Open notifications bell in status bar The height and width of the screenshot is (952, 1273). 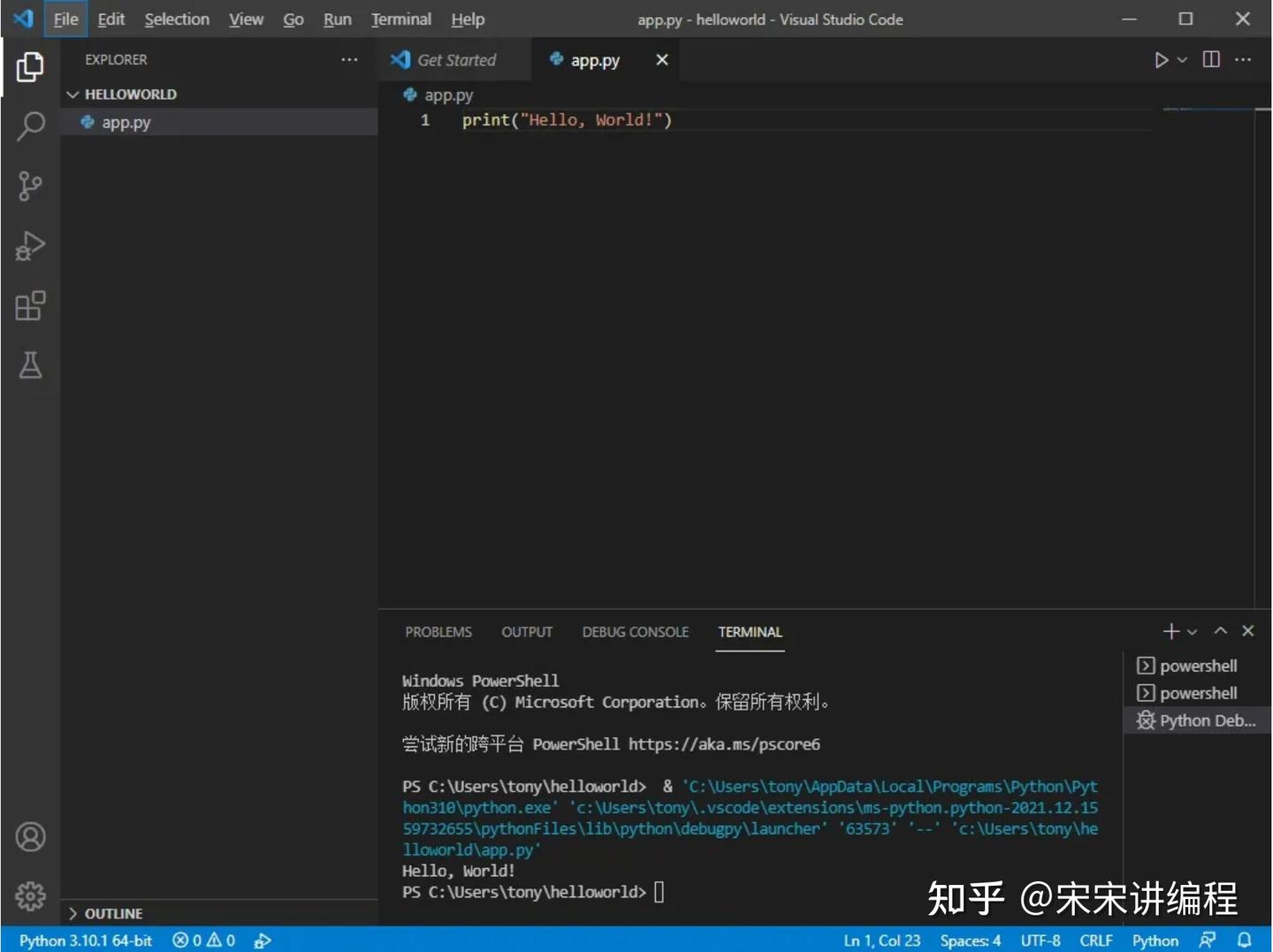click(1244, 941)
